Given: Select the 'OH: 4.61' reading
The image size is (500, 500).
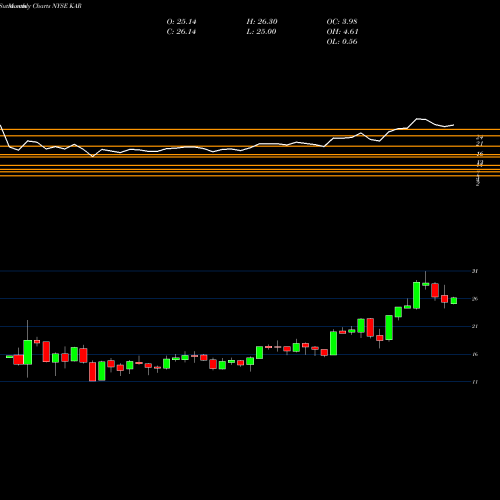Looking at the screenshot, I should click(x=342, y=32).
